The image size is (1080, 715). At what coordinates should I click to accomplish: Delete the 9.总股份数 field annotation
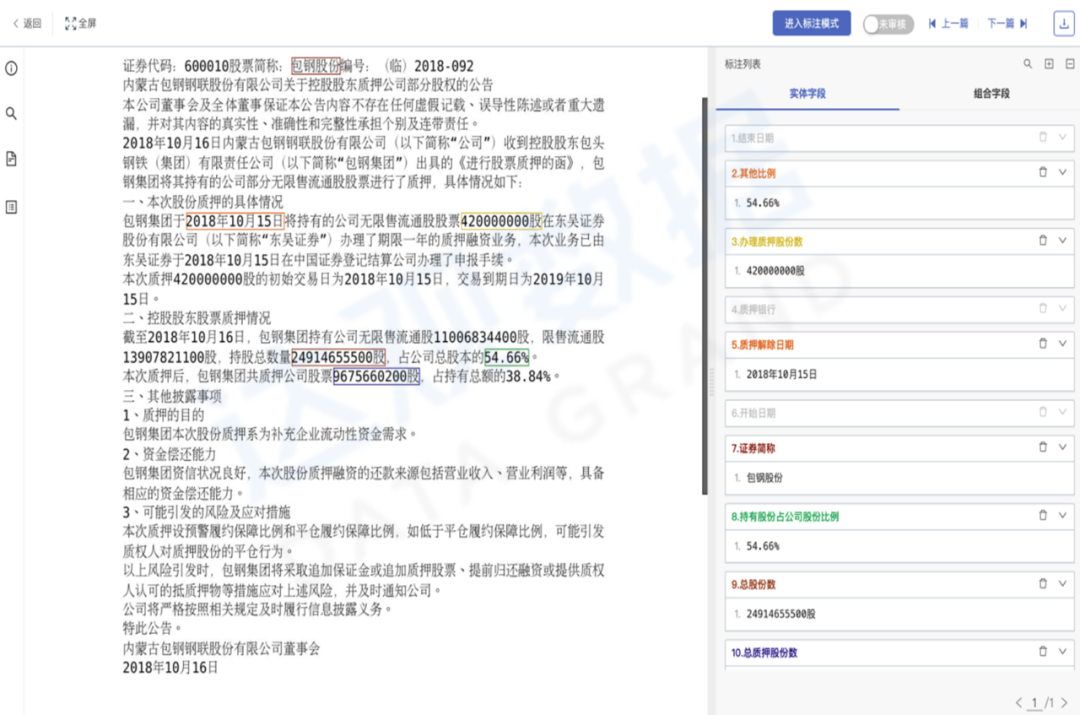coord(1043,583)
